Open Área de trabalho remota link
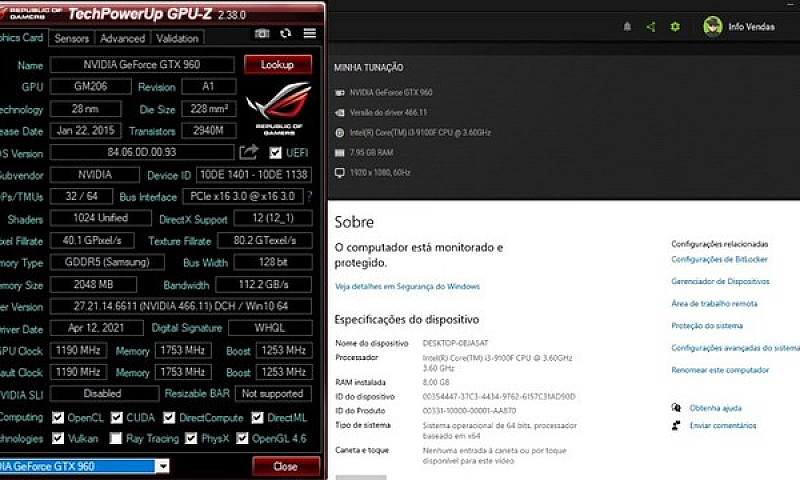The image size is (800, 480). (714, 304)
